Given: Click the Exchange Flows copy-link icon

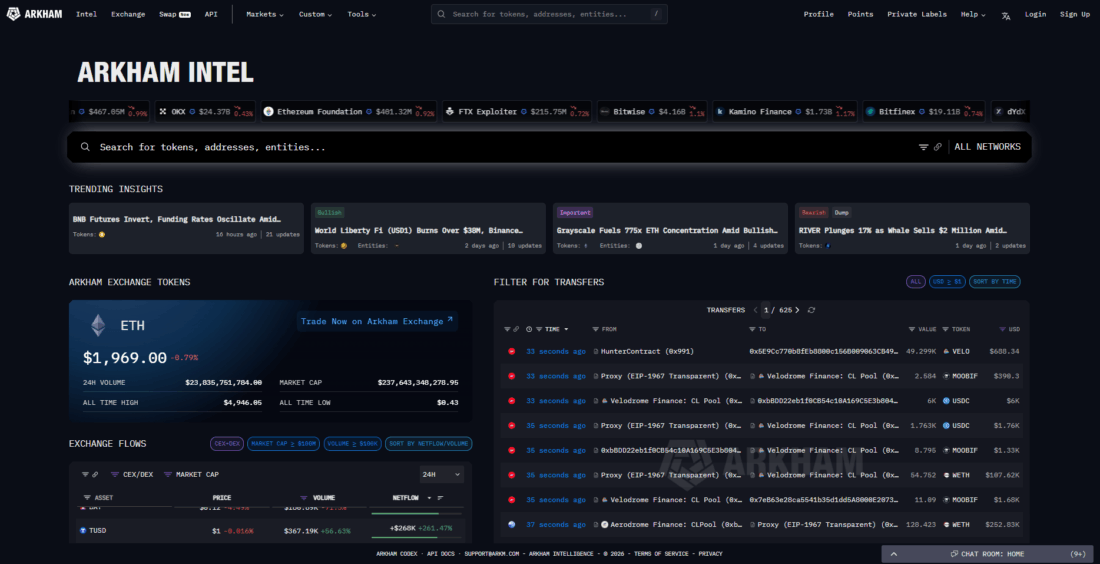Looking at the screenshot, I should 95,475.
